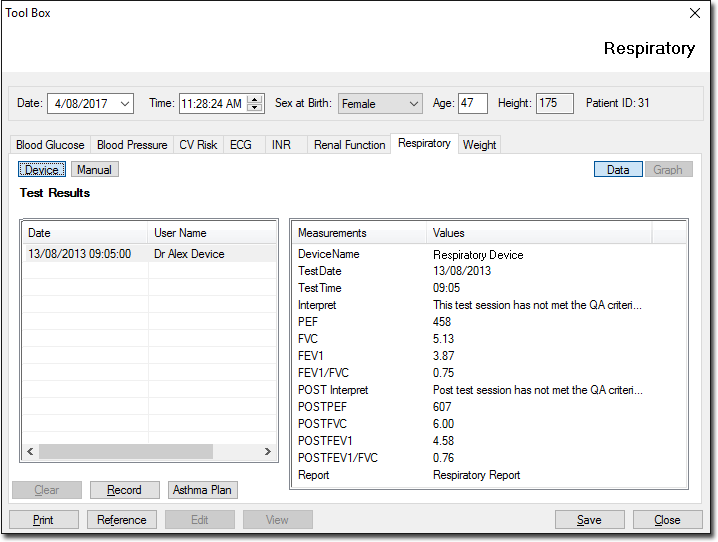
Task: Open the Asthma Plan
Action: click(x=202, y=490)
